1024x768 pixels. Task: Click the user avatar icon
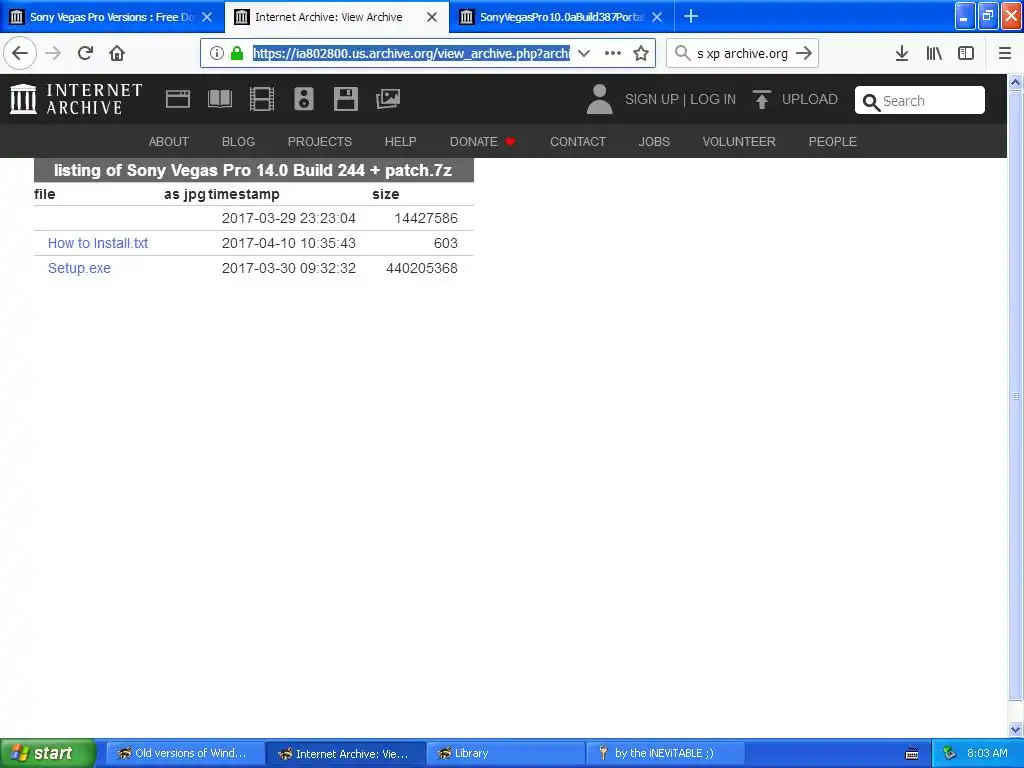pos(600,99)
